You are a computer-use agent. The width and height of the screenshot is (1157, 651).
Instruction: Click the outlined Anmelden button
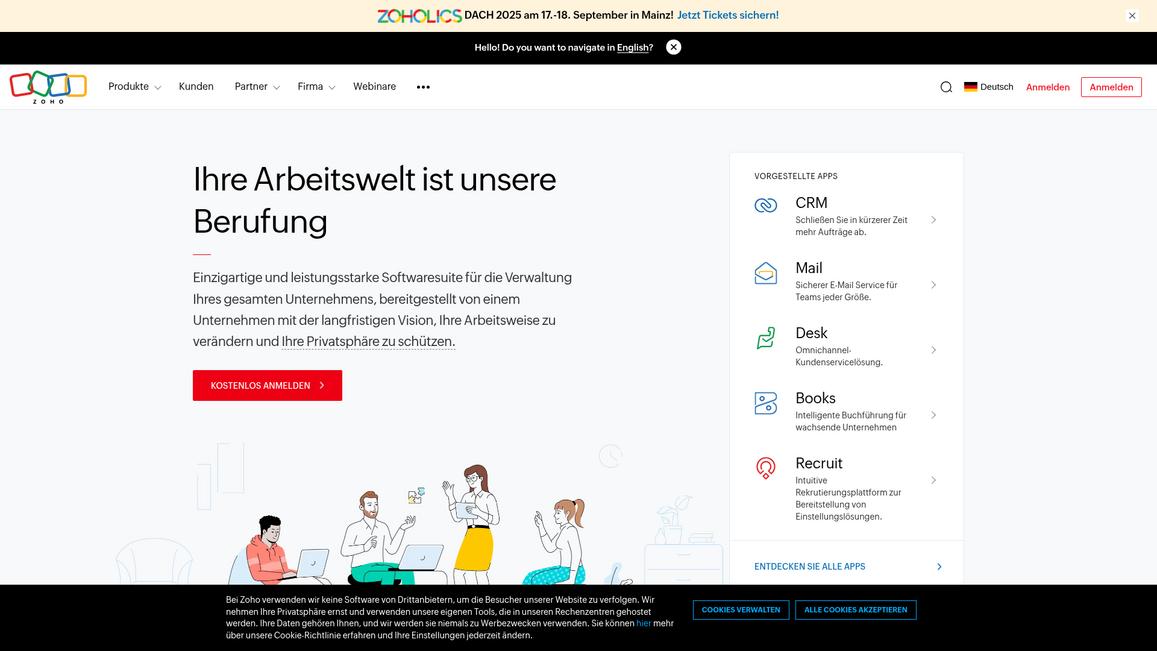pos(1111,87)
